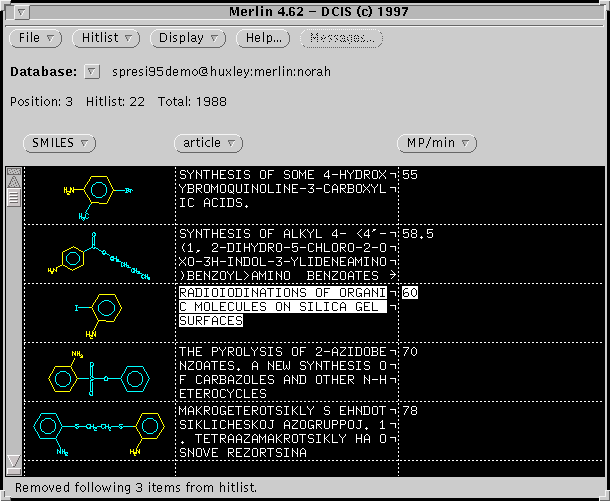
Task: Open the window menu button in title bar
Action: click(x=24, y=11)
